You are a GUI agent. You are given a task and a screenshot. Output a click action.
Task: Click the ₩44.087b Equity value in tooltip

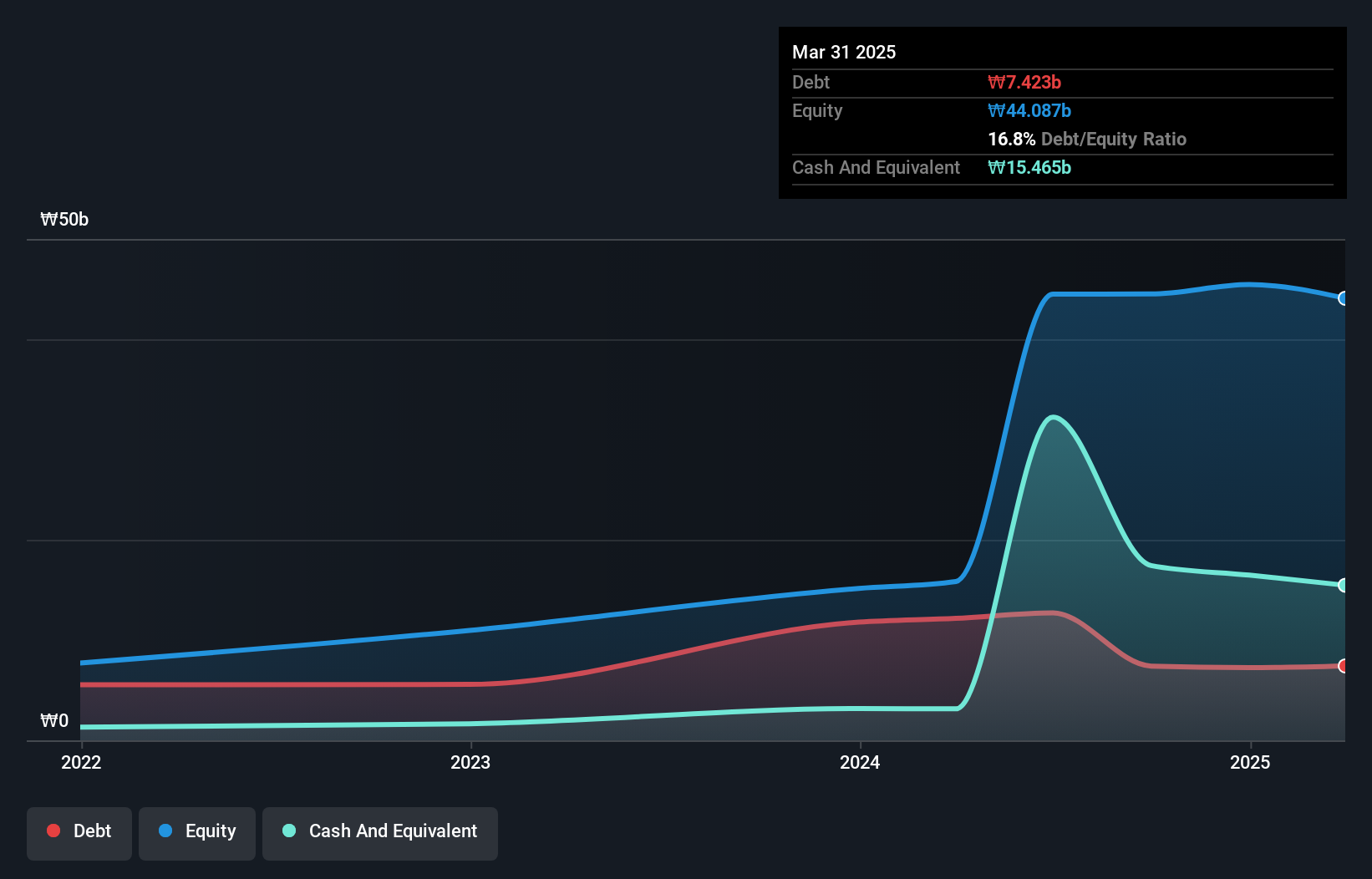coord(1029,110)
